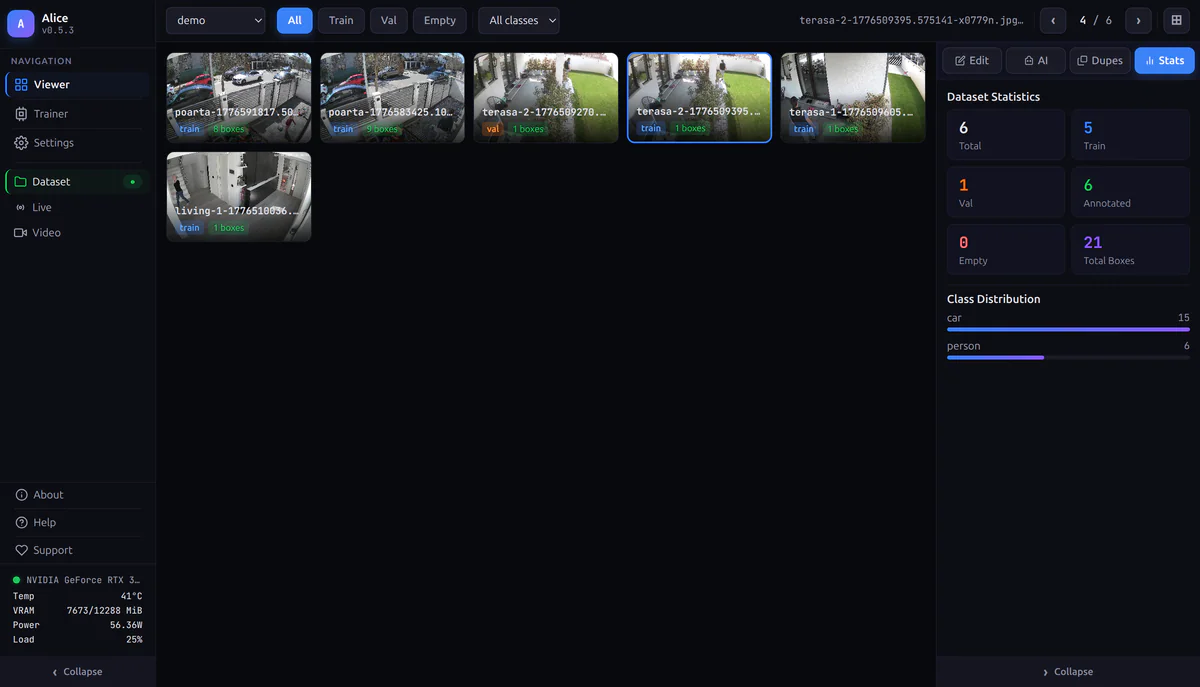
Task: Collapse the left navigation sidebar
Action: coord(77,671)
